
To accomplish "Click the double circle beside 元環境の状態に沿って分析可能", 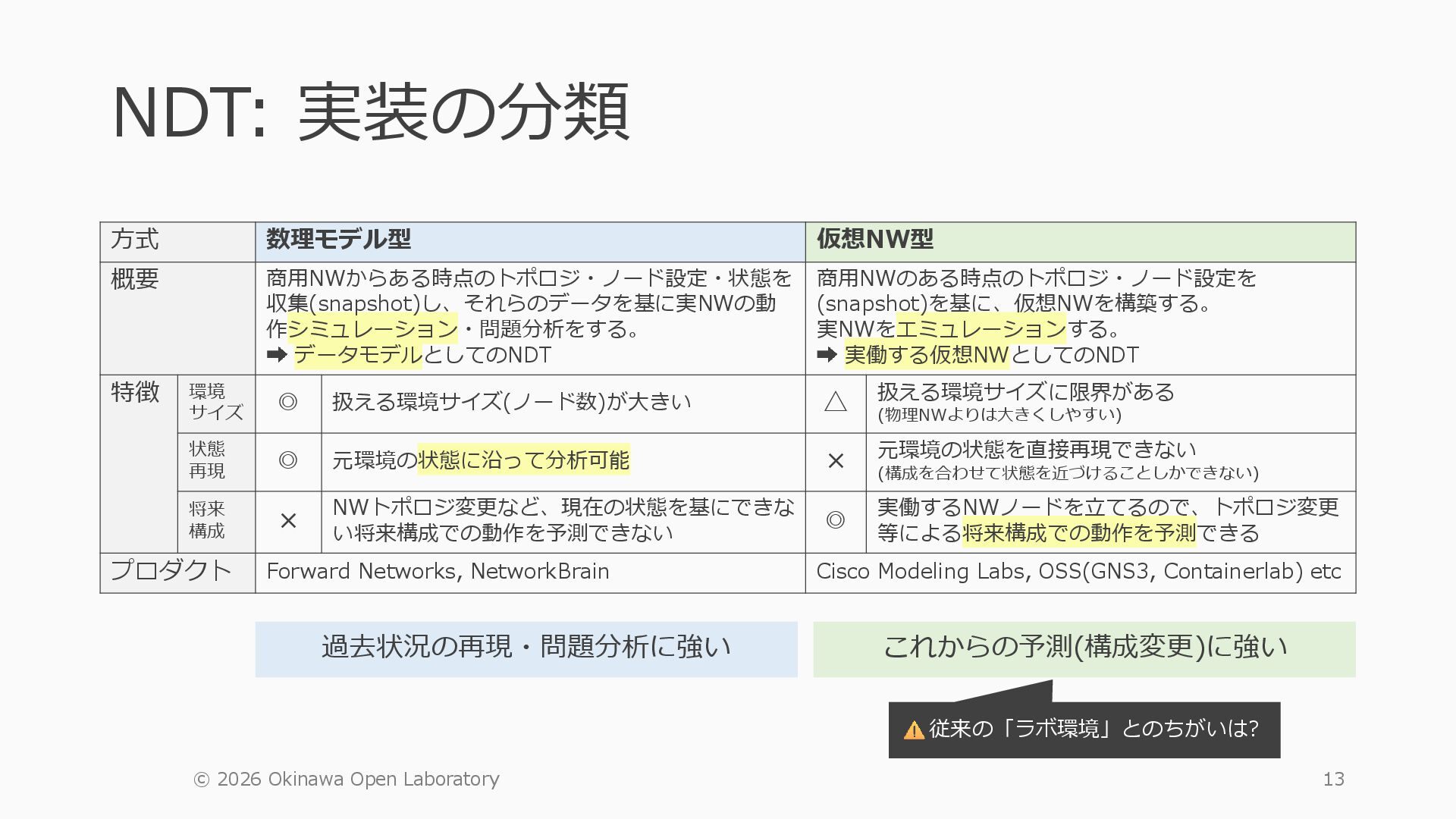I will click(288, 460).
